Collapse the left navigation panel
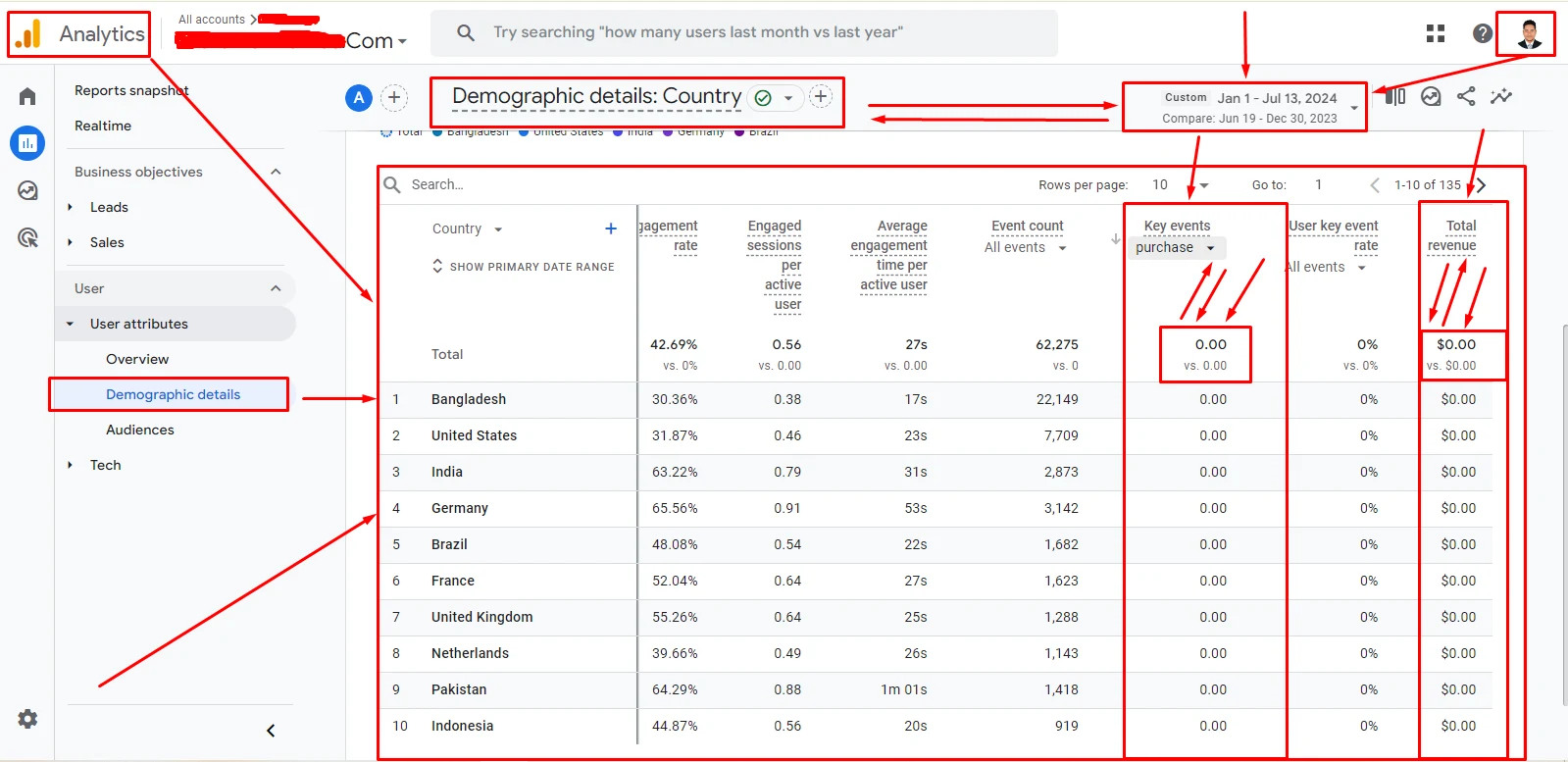The image size is (1568, 762). (x=271, y=731)
